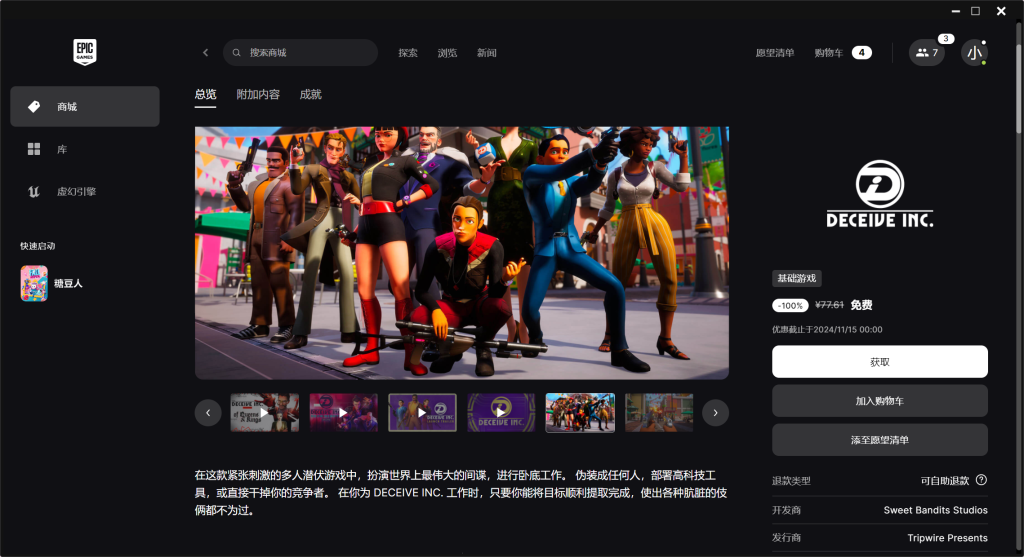Click the main game screenshot
Image resolution: width=1024 pixels, height=557 pixels.
pos(462,253)
